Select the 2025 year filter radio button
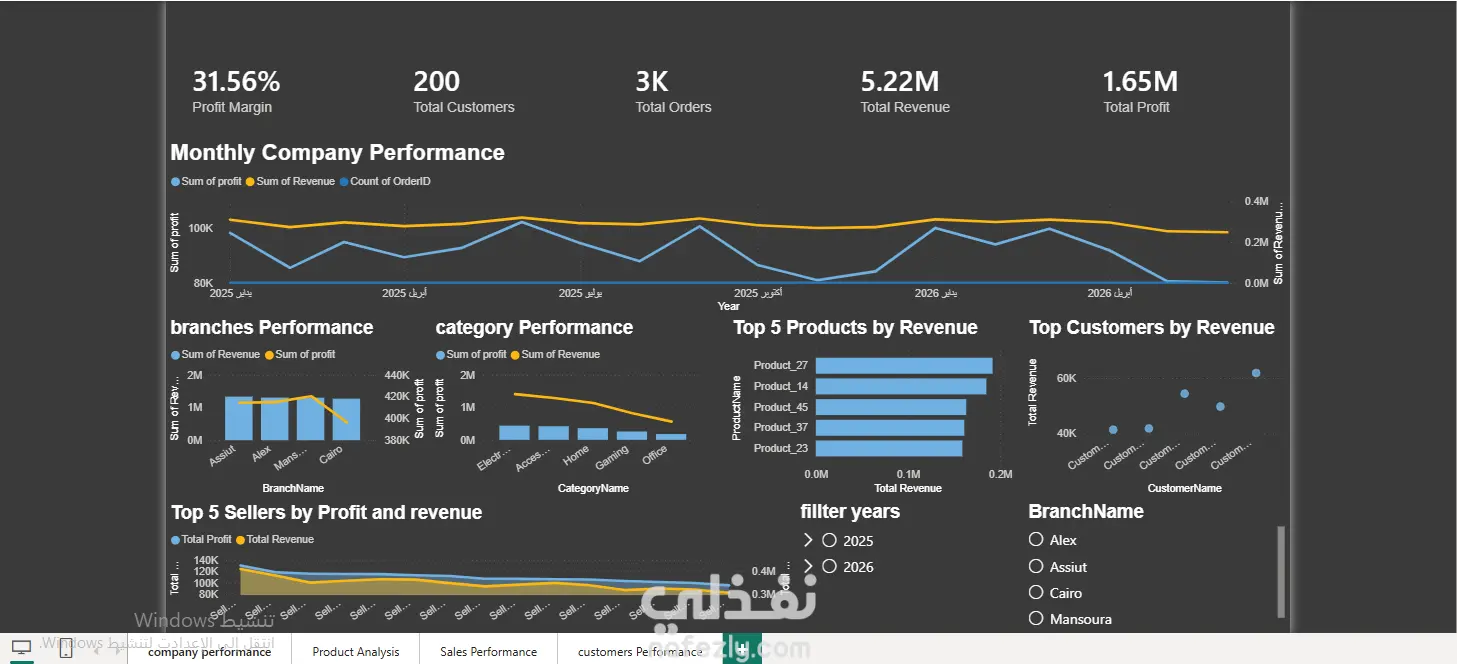 click(x=829, y=540)
